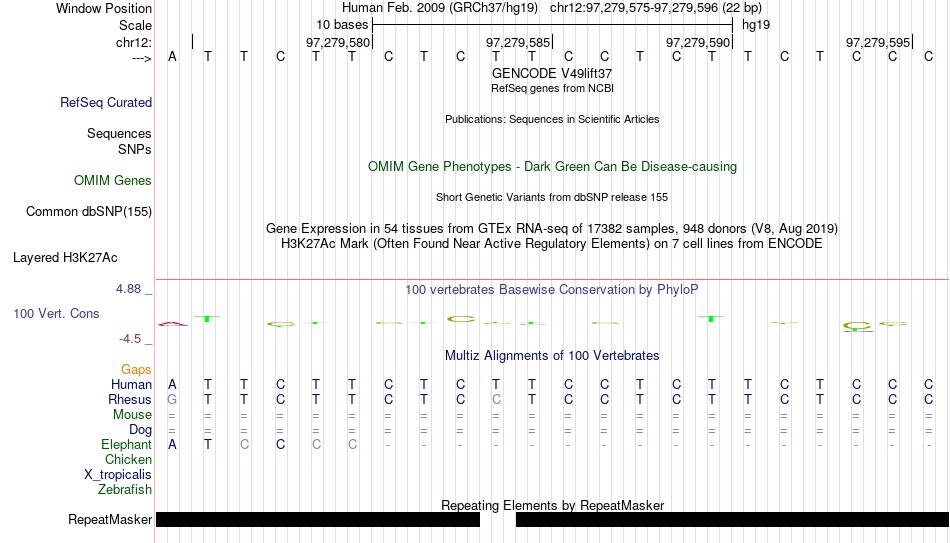Click the 100 Vert. Cons track label
Screen dimensions: 950x543
coord(56,313)
